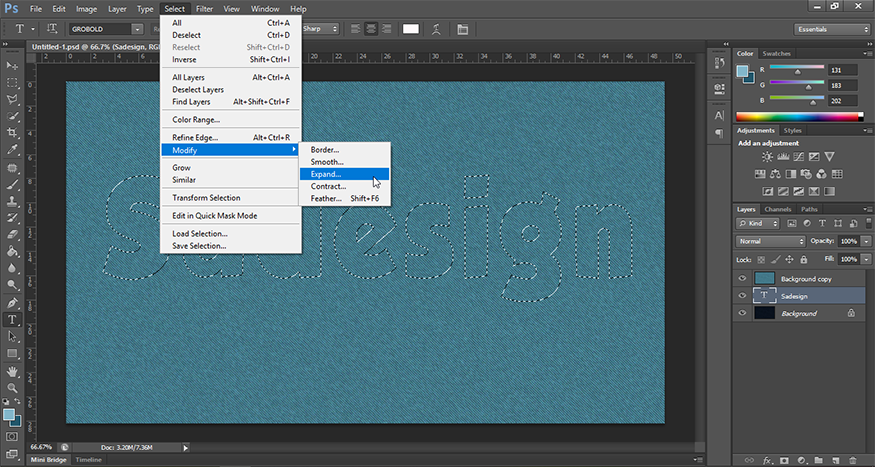Select the Eyedropper tool
Screen dimensions: 875x467
[12, 150]
